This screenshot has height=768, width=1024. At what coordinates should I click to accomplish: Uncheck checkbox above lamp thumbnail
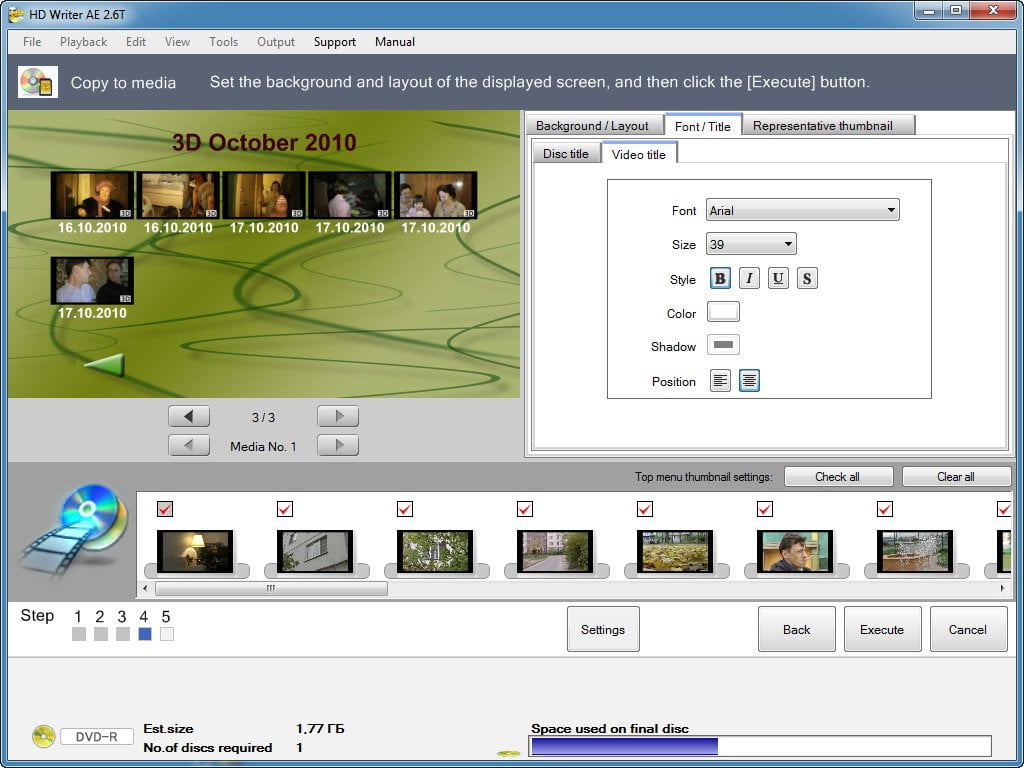[x=165, y=509]
